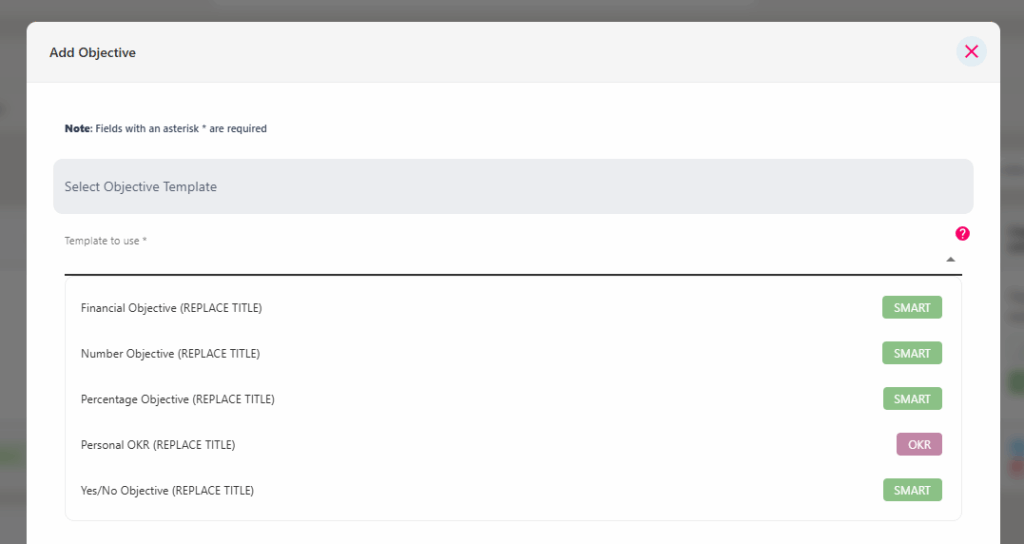Select Financial Objective (REPLACE TITLE) template
The image size is (1024, 544).
point(513,308)
